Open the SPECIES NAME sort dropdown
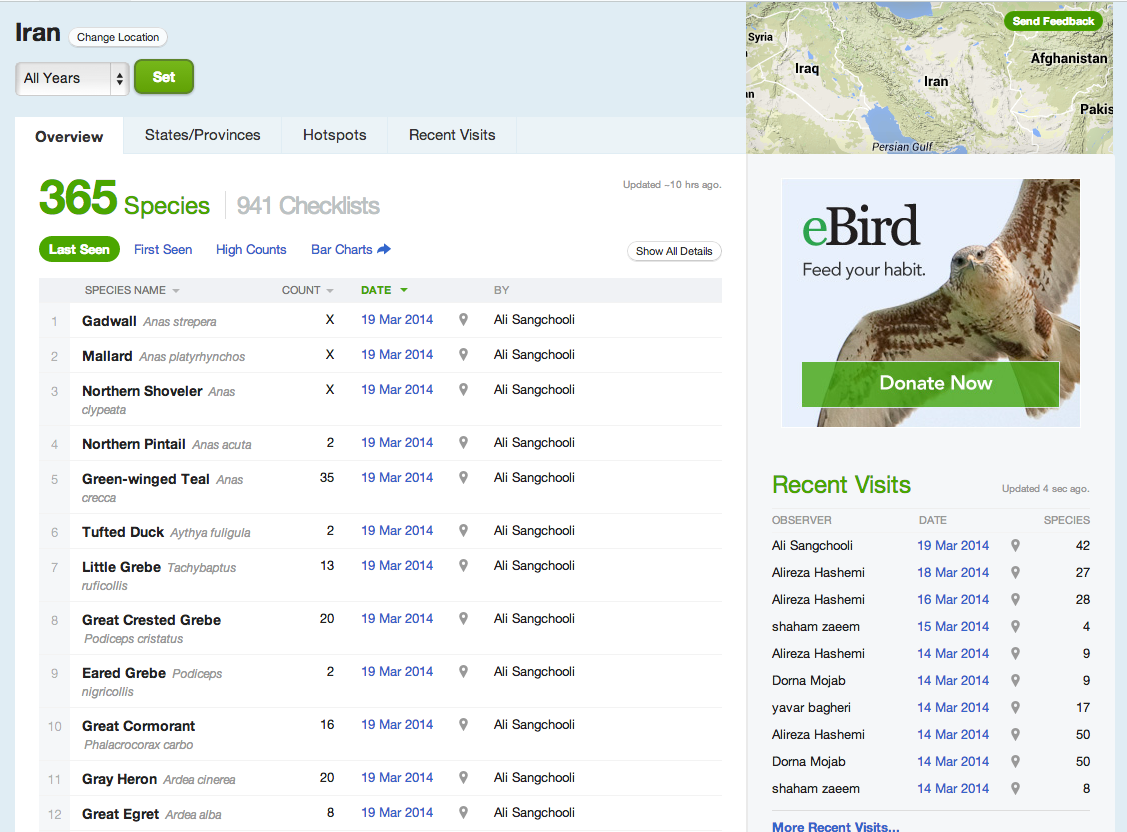Viewport: 1127px width, 832px height. point(176,290)
